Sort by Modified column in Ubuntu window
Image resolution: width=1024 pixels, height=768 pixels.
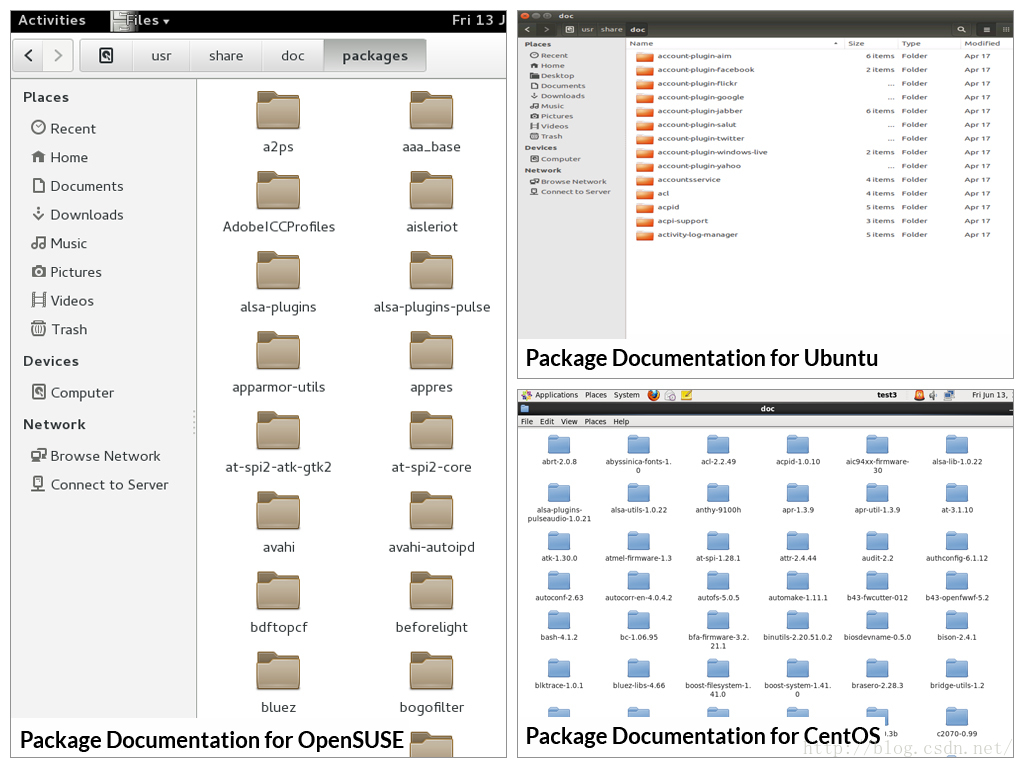click(982, 44)
